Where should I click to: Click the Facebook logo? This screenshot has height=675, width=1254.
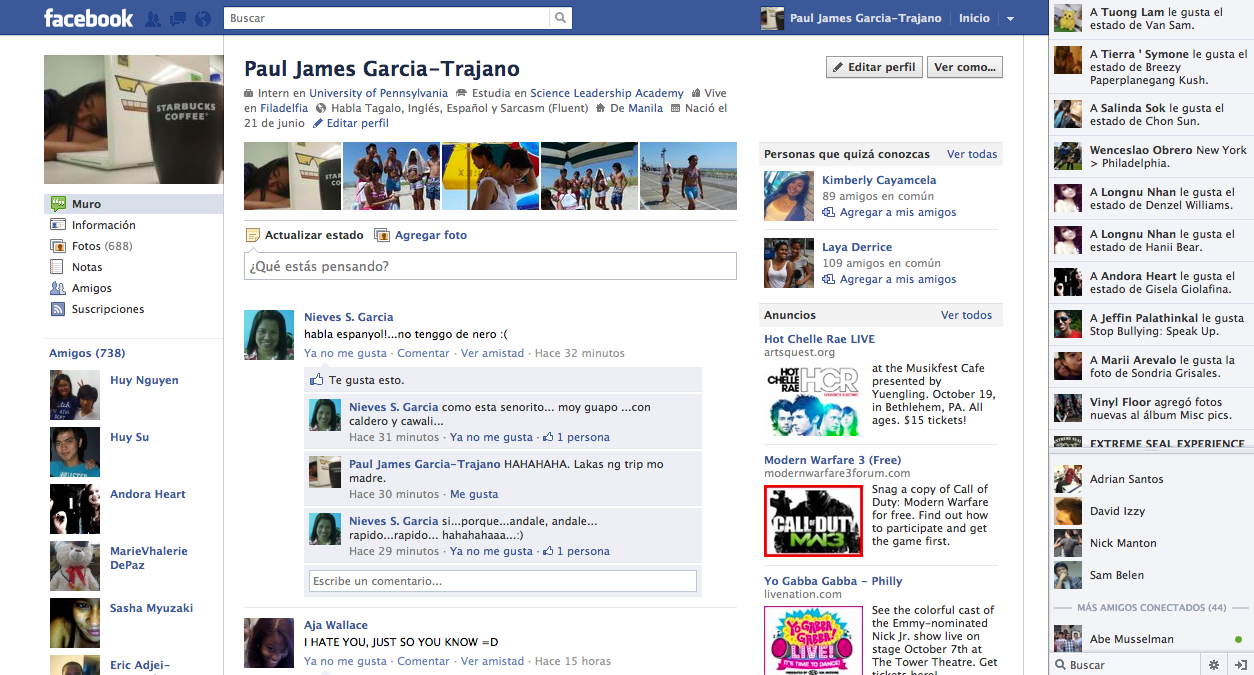88,18
